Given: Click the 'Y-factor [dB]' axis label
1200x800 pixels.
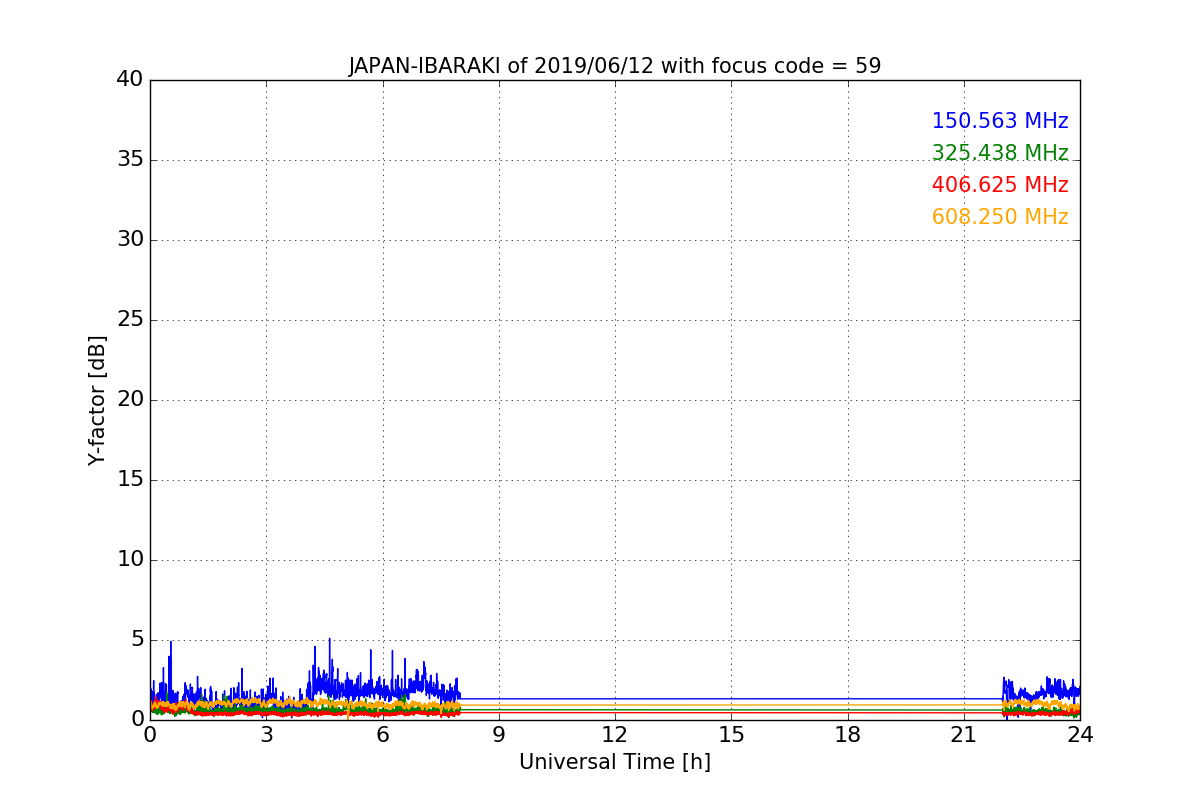Looking at the screenshot, I should click(97, 400).
